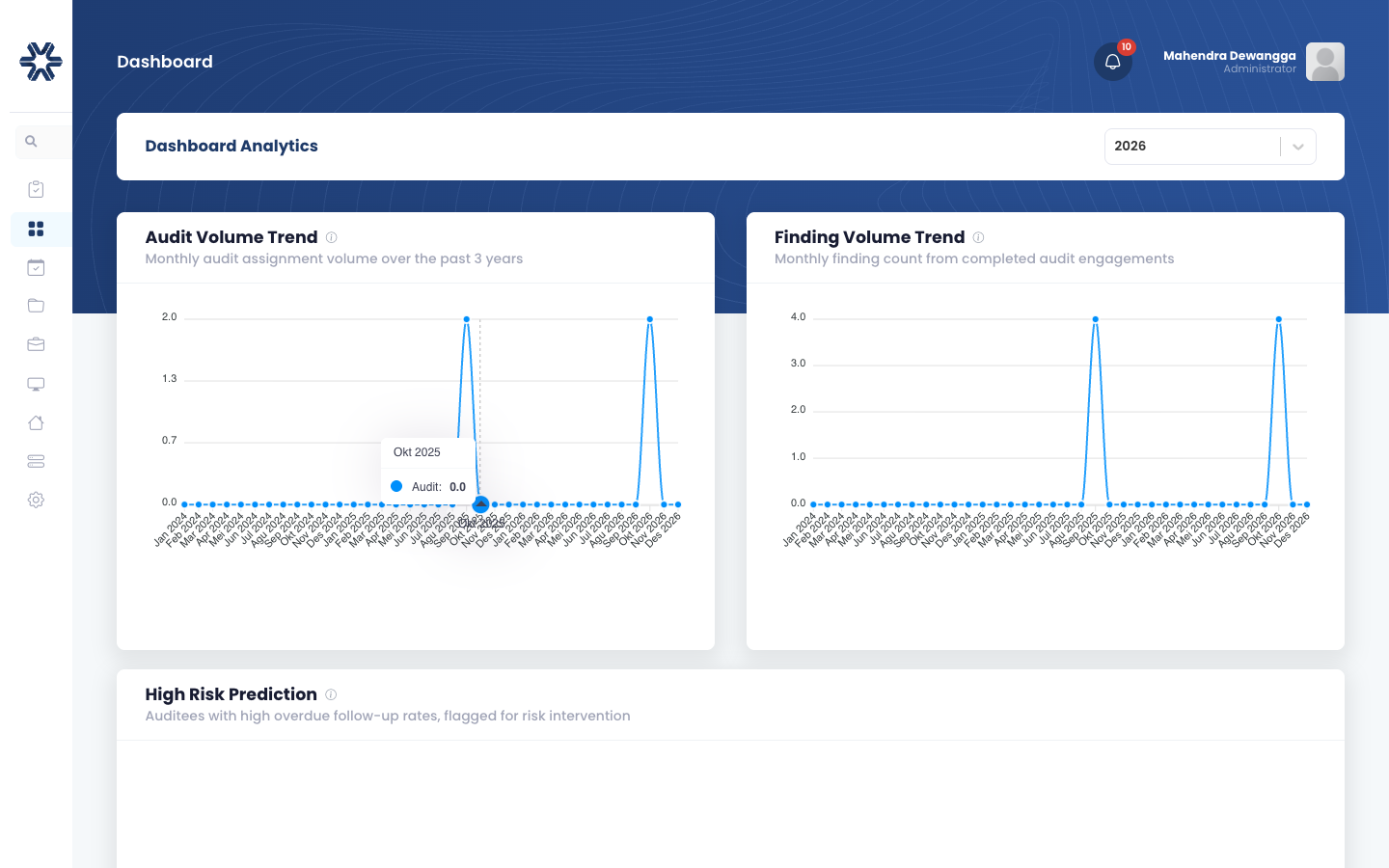The height and width of the screenshot is (868, 1389).
Task: Click info icon next to High Risk Prediction
Action: [x=331, y=694]
